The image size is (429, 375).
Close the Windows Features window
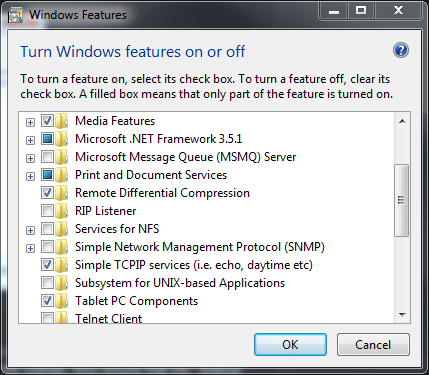point(398,11)
